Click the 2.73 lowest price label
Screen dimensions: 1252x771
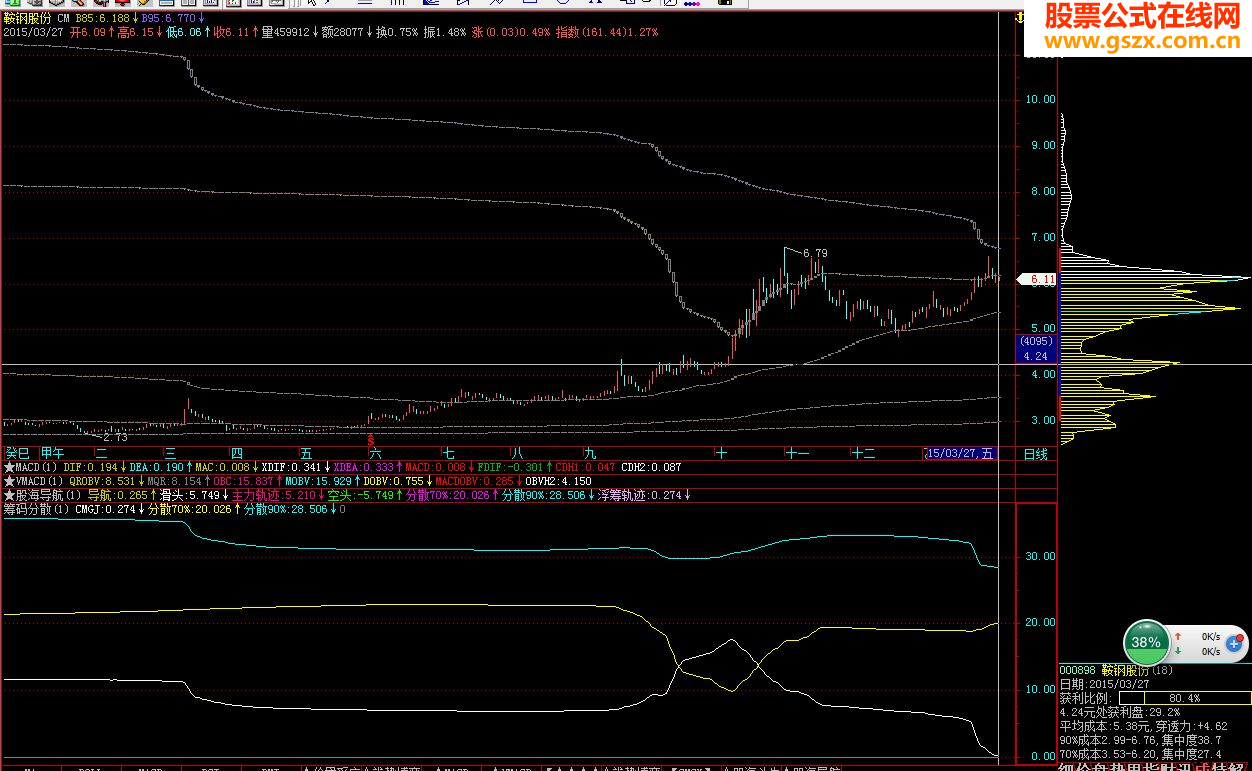pyautogui.click(x=116, y=437)
